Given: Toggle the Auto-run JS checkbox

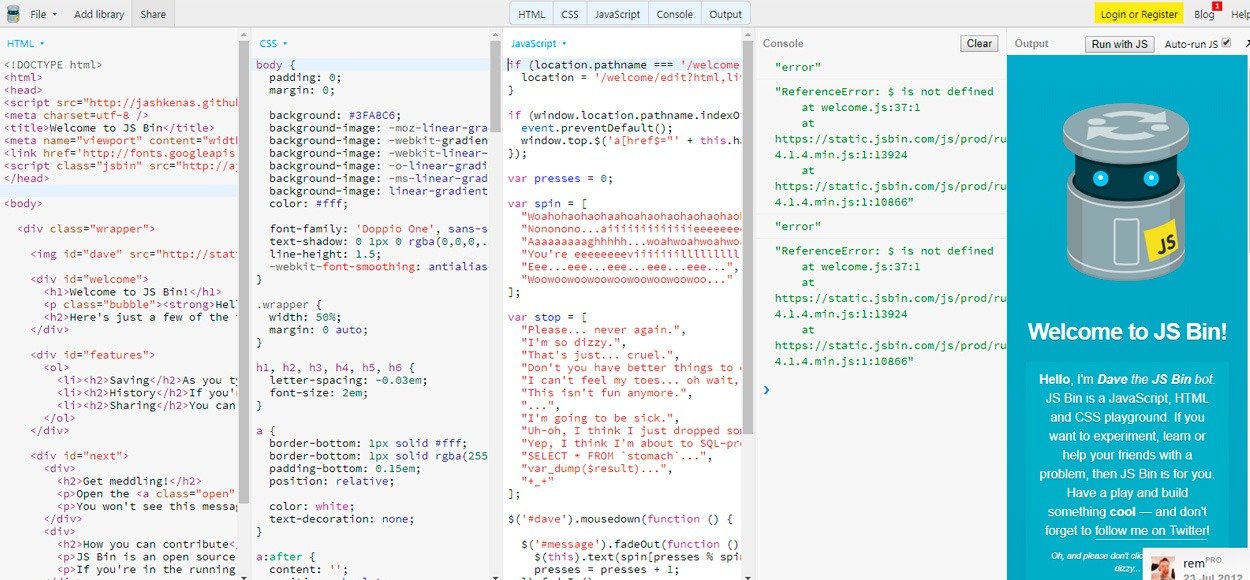Looking at the screenshot, I should (x=1227, y=43).
